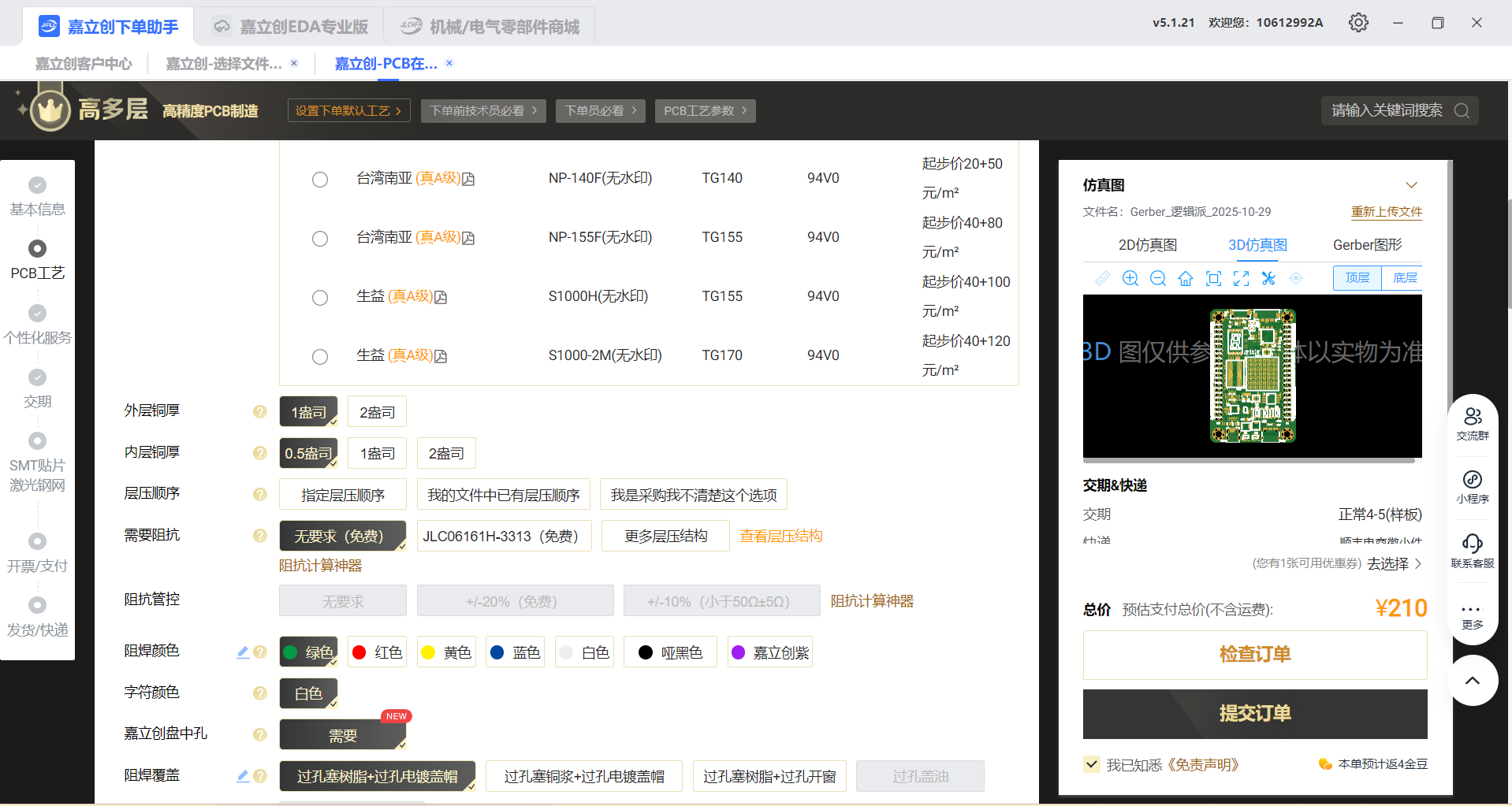This screenshot has width=1512, height=806.
Task: Open 嘉立创EDA专业版 tab
Action: pos(289,27)
